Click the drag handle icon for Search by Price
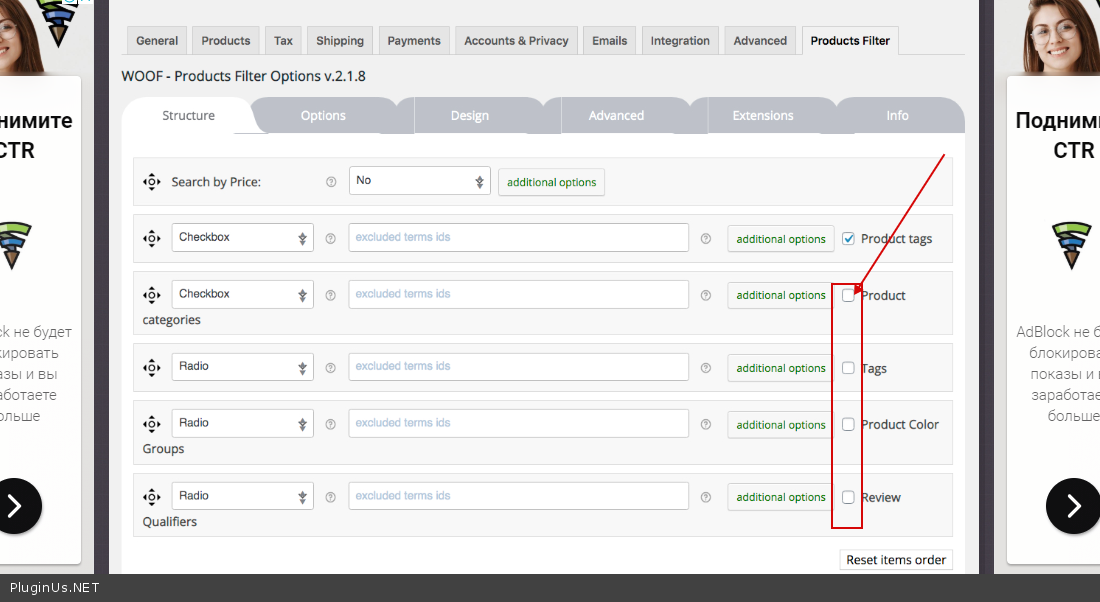Screen dimensions: 1100x602 (x=151, y=182)
